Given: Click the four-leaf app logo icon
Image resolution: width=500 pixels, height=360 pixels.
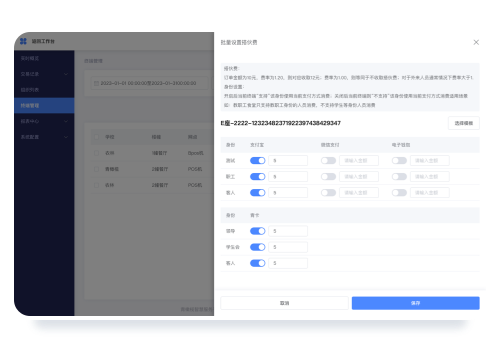Looking at the screenshot, I should click(23, 41).
